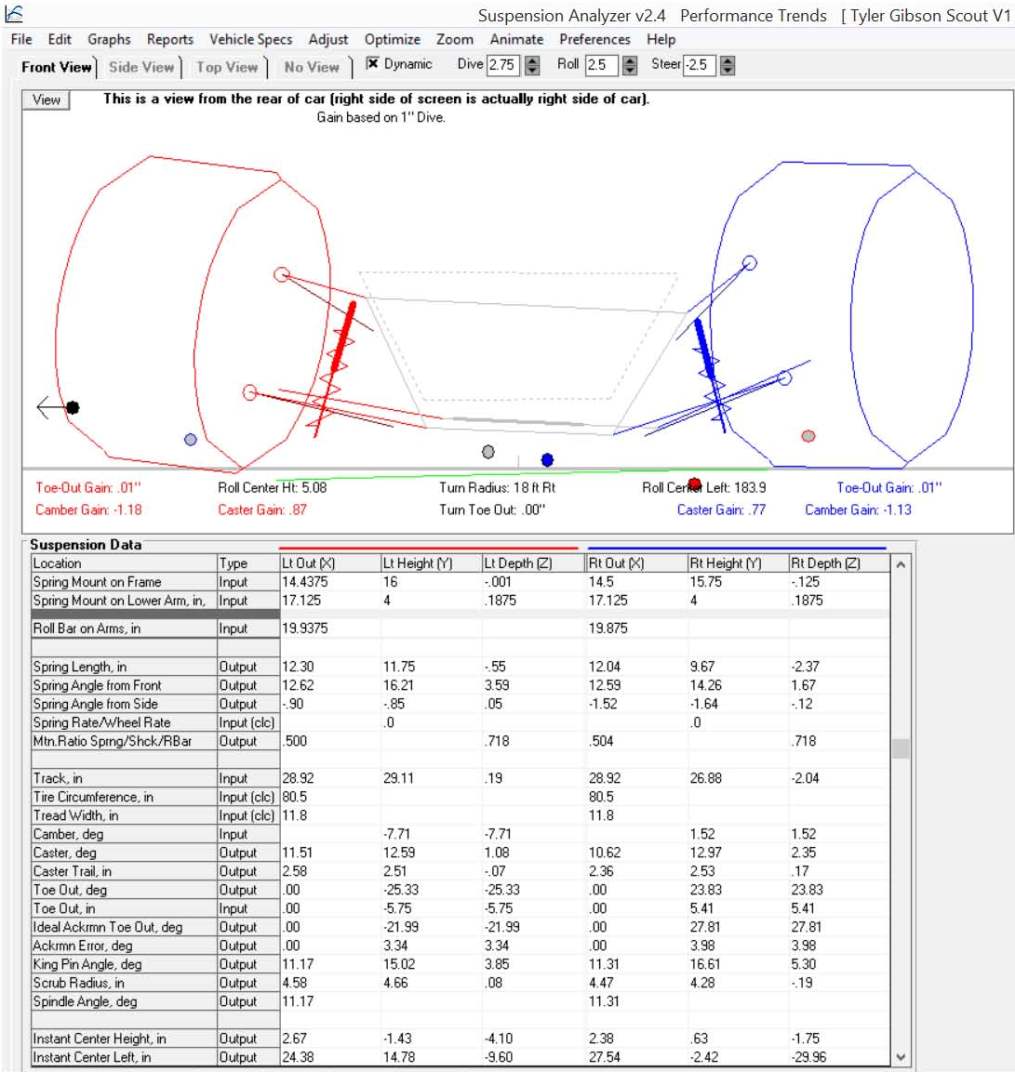This screenshot has width=1015, height=1072.
Task: Click the Lt Out (X) column header
Action: 329,563
